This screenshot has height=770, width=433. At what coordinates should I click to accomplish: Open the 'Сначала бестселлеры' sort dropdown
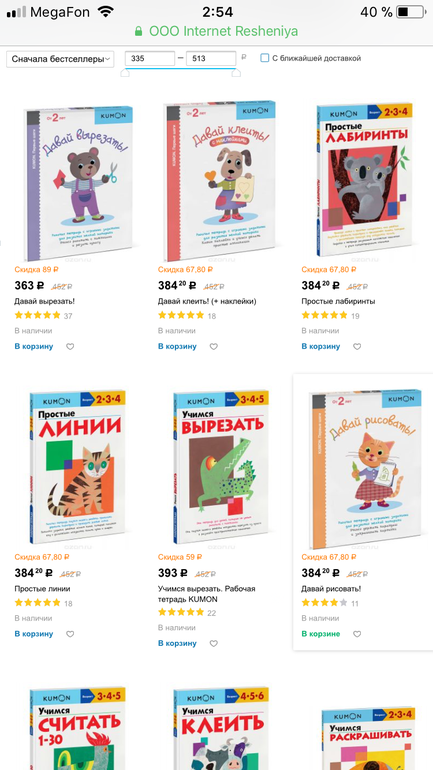[x=60, y=59]
